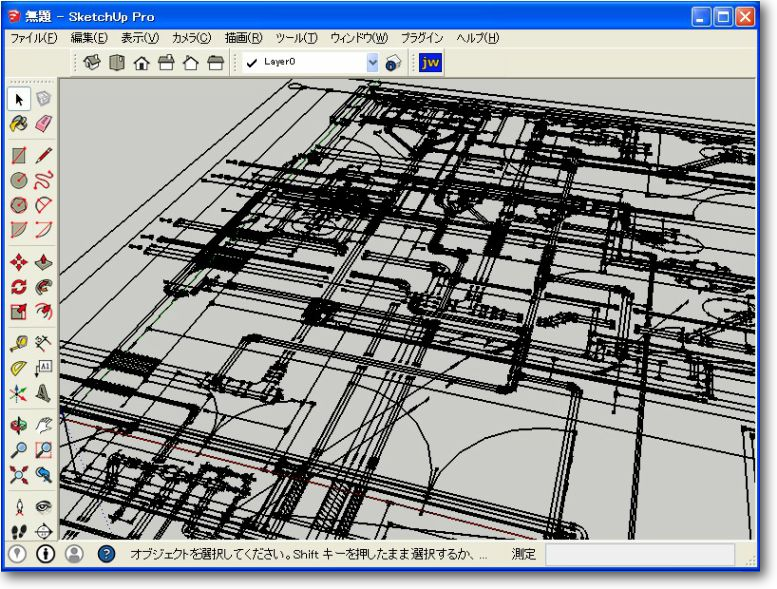
Task: Select the Orbit tool
Action: point(19,425)
